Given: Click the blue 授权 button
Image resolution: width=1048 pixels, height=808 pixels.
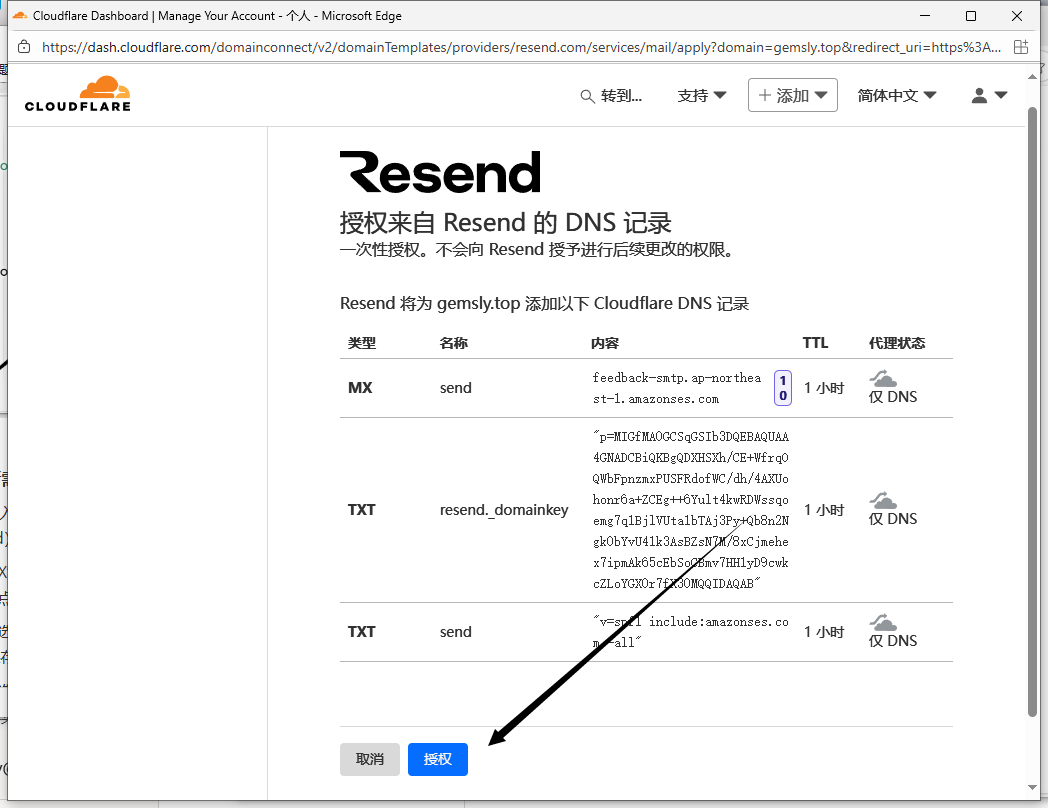Looking at the screenshot, I should point(438,759).
